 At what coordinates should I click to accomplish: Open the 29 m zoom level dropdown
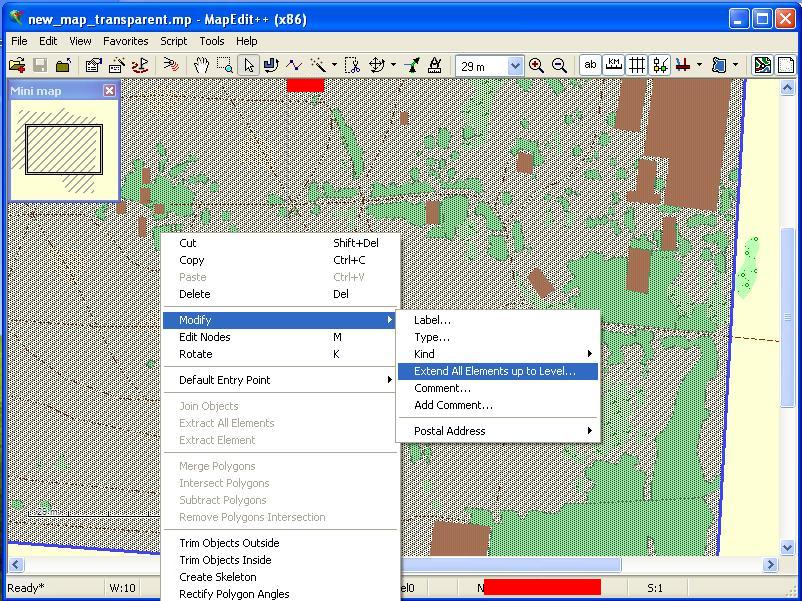(x=515, y=66)
